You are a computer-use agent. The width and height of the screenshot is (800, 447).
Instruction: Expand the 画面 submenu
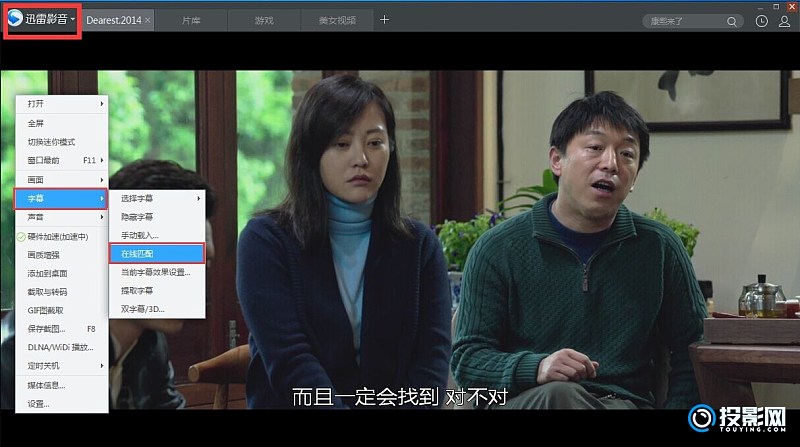(x=62, y=180)
